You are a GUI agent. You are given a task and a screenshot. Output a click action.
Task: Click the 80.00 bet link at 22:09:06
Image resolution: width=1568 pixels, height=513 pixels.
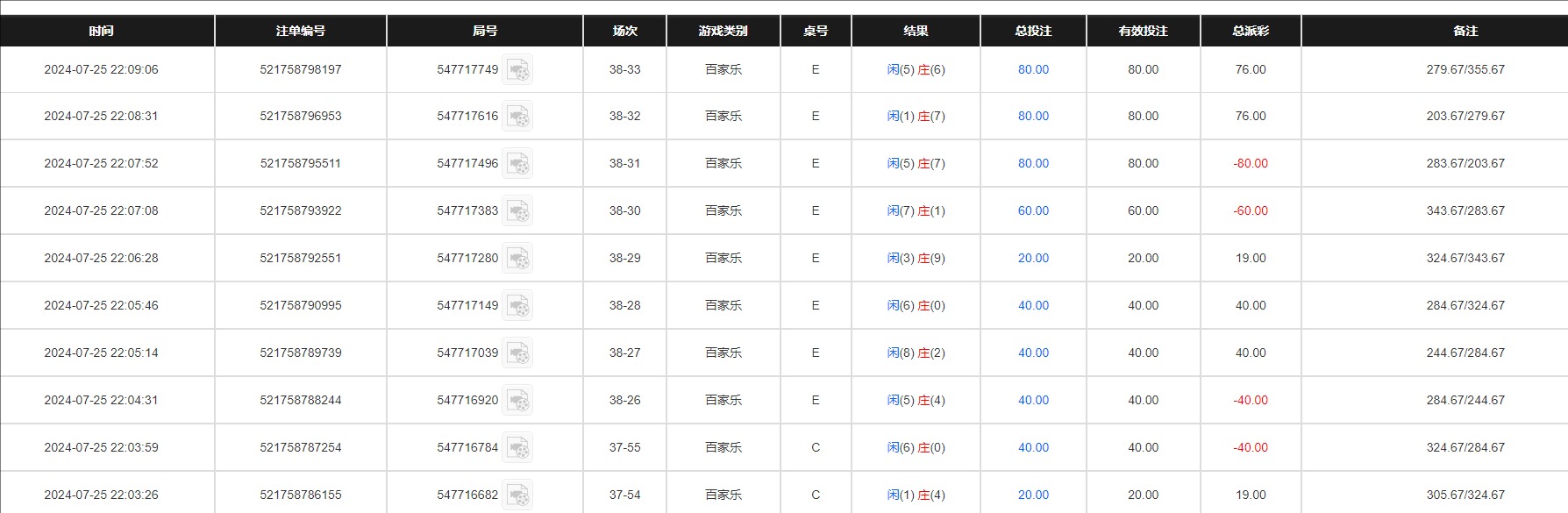[x=1033, y=70]
